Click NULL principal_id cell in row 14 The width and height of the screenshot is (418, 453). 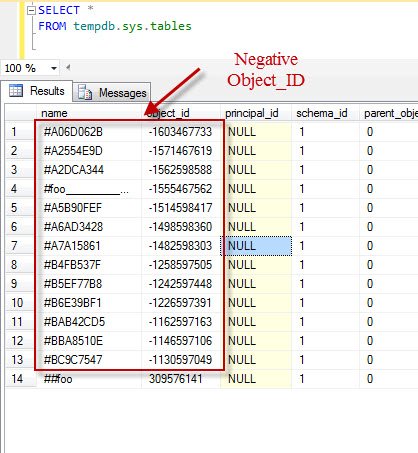(256, 379)
